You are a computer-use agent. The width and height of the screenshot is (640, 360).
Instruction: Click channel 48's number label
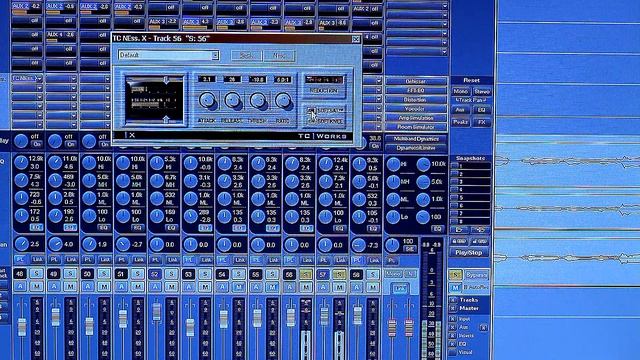[20, 274]
